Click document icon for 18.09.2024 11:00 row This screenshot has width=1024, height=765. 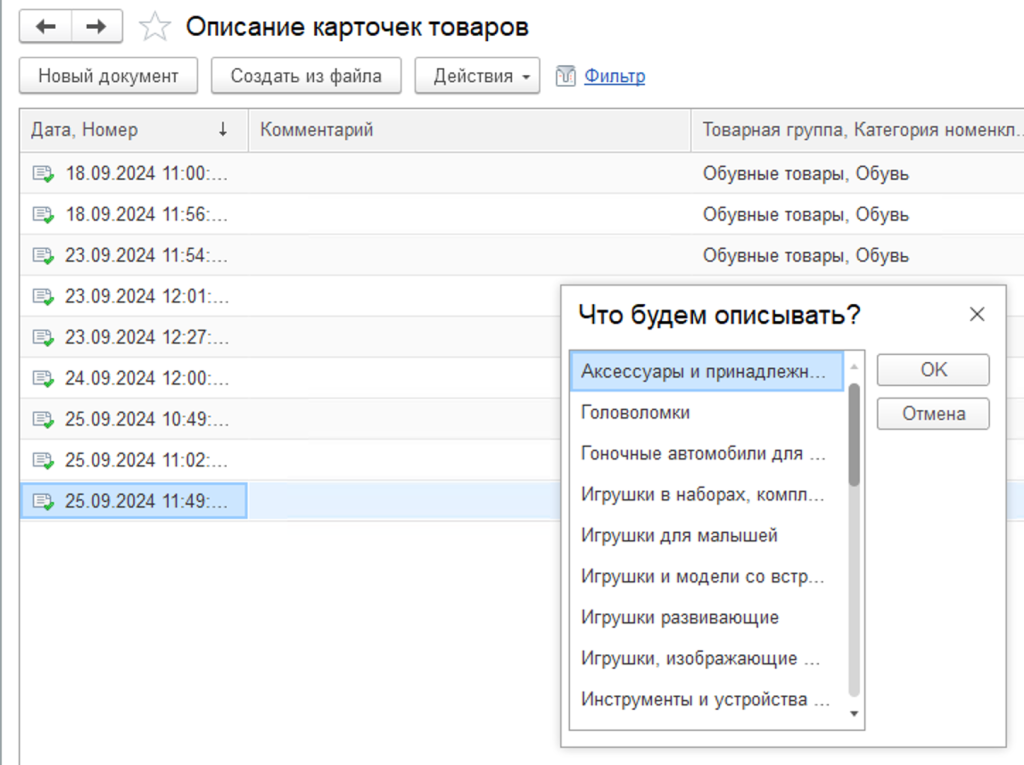(43, 174)
